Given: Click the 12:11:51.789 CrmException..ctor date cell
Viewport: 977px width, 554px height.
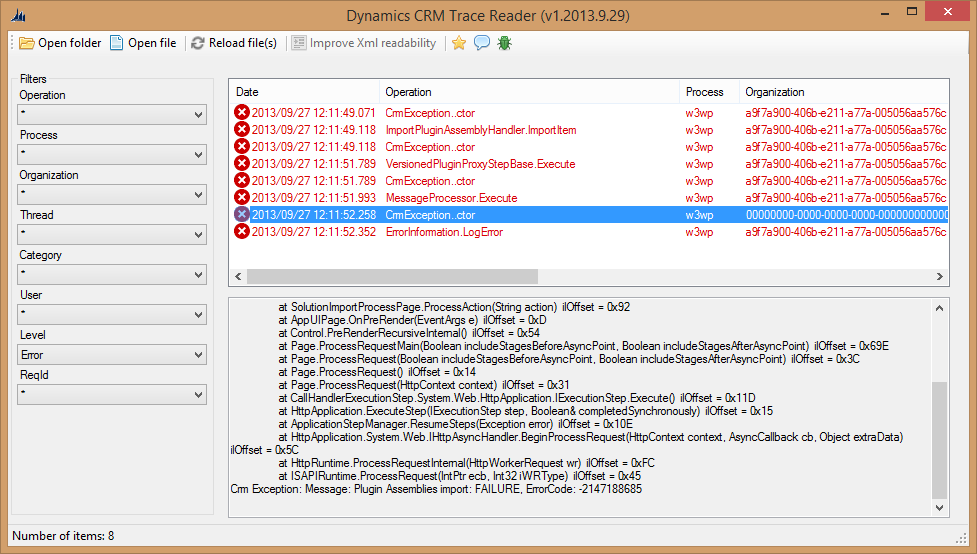Looking at the screenshot, I should [313, 181].
